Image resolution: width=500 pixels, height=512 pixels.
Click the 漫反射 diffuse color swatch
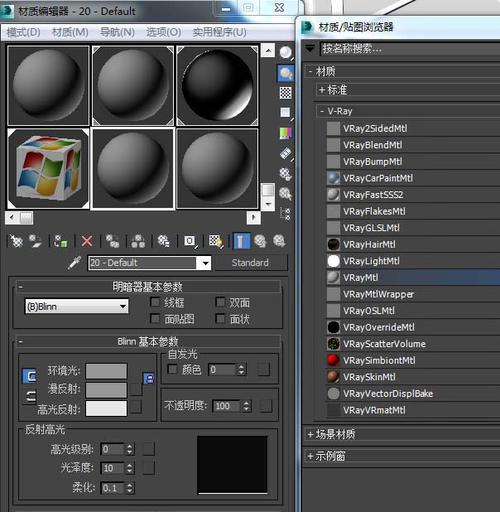pos(106,389)
